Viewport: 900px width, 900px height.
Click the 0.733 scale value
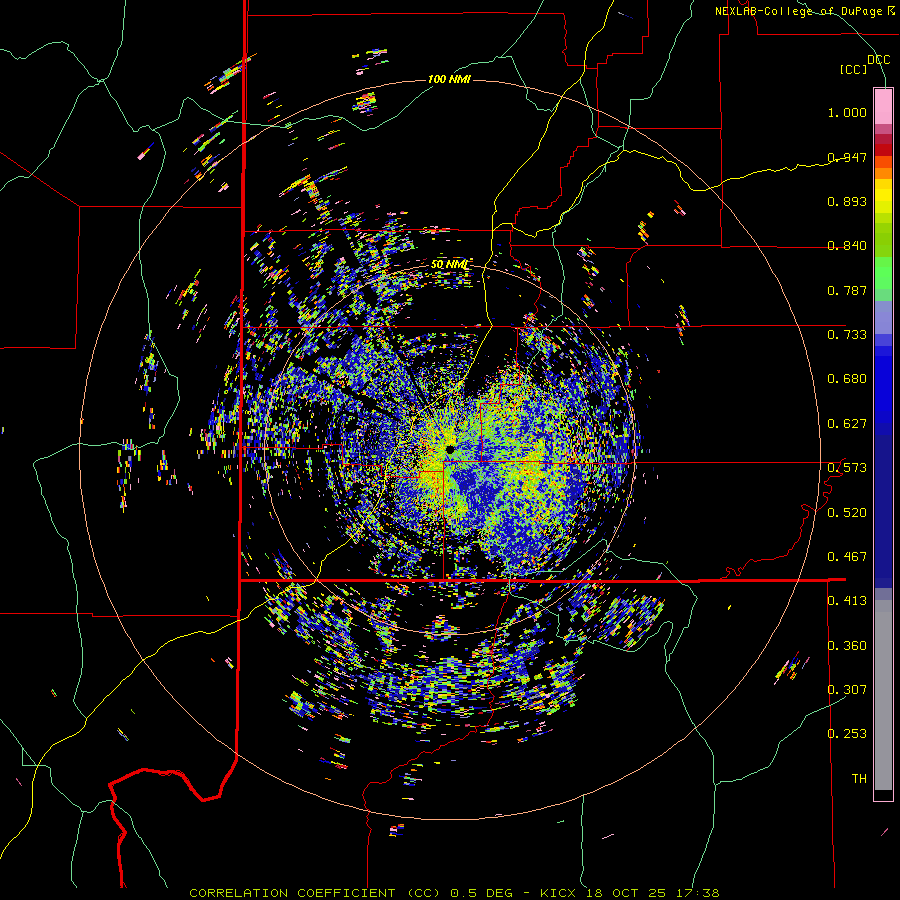847,335
